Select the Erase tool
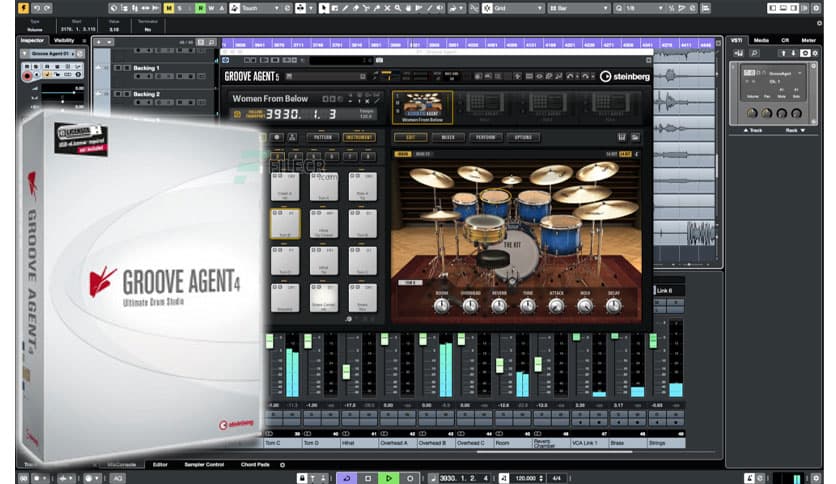The height and width of the screenshot is (484, 836). pyautogui.click(x=356, y=8)
